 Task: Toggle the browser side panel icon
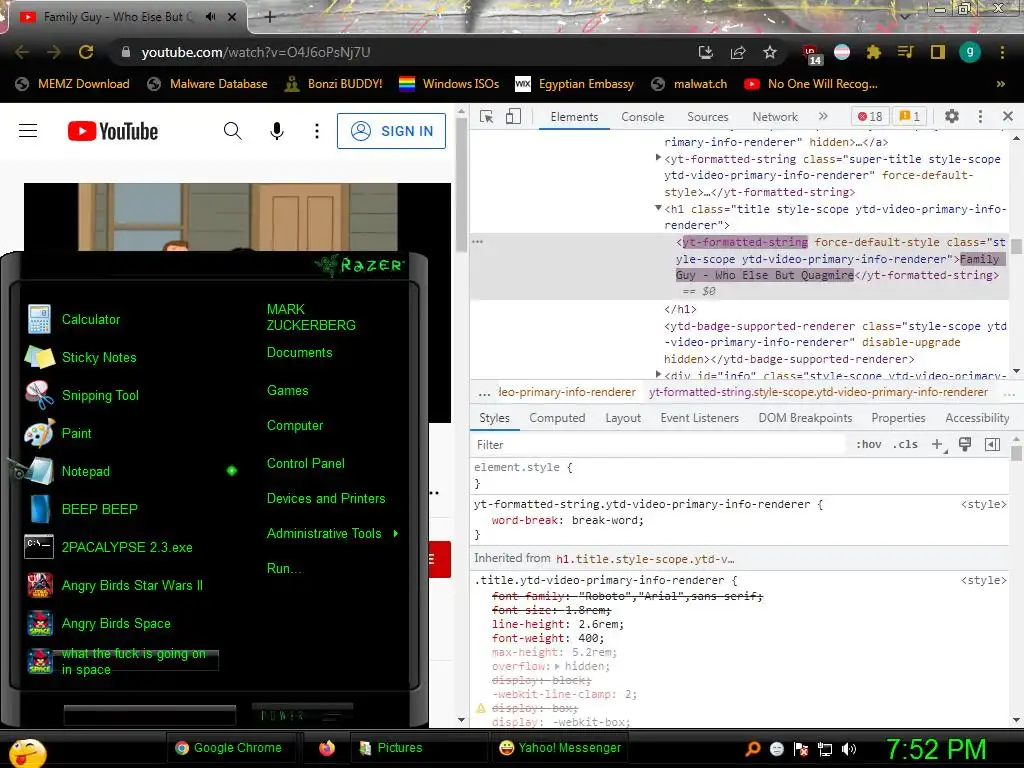point(938,52)
